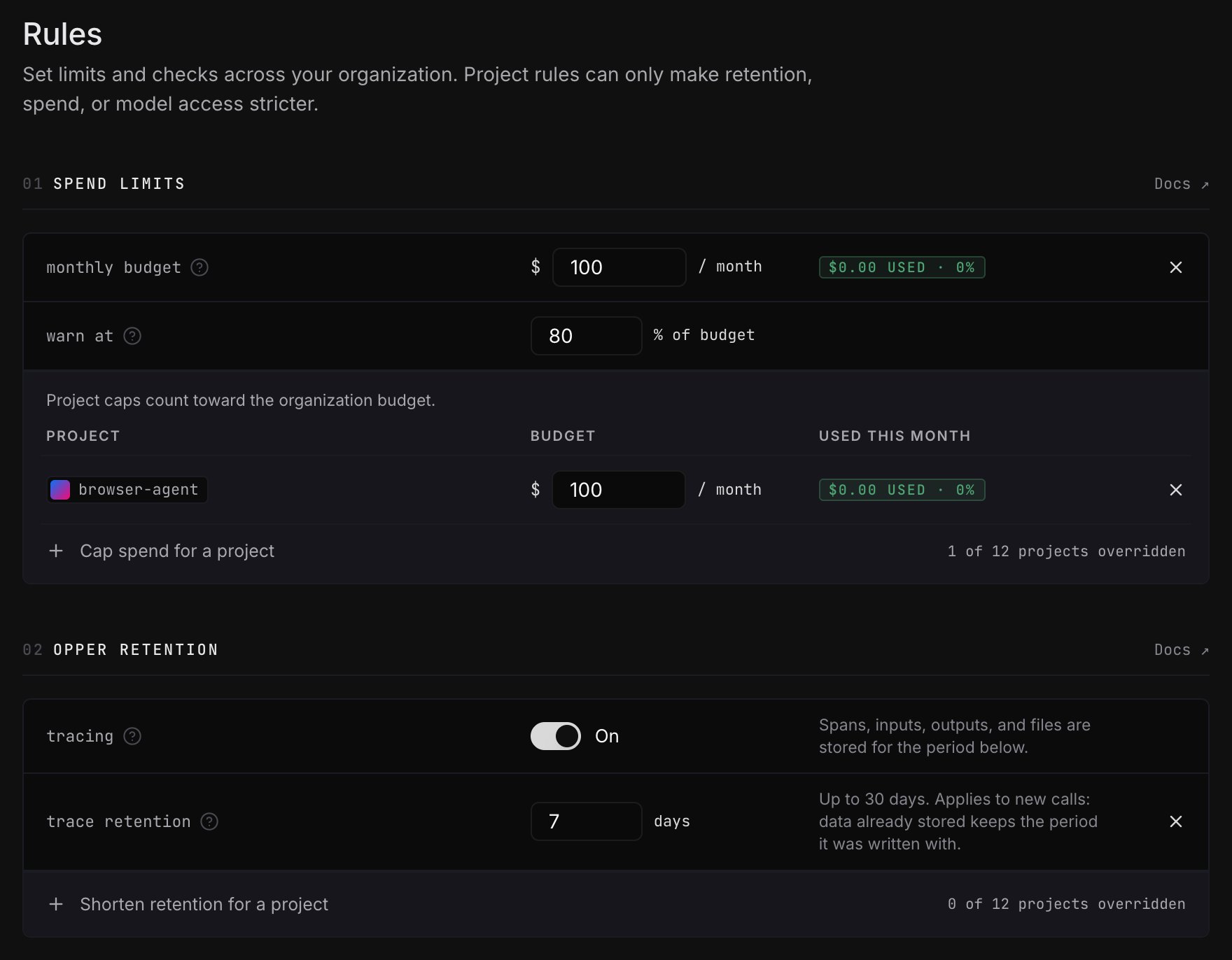
Task: Remove the browser-agent project cap with X
Action: (x=1176, y=490)
